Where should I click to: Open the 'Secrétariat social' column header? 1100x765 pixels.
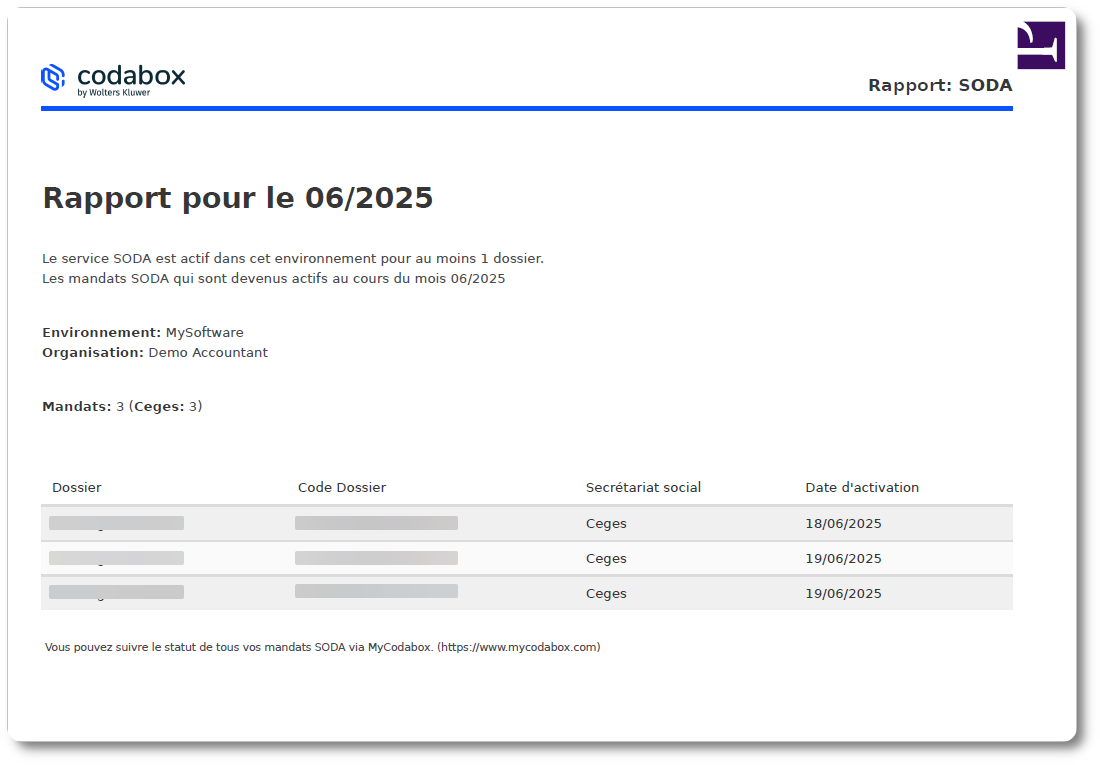tap(643, 487)
